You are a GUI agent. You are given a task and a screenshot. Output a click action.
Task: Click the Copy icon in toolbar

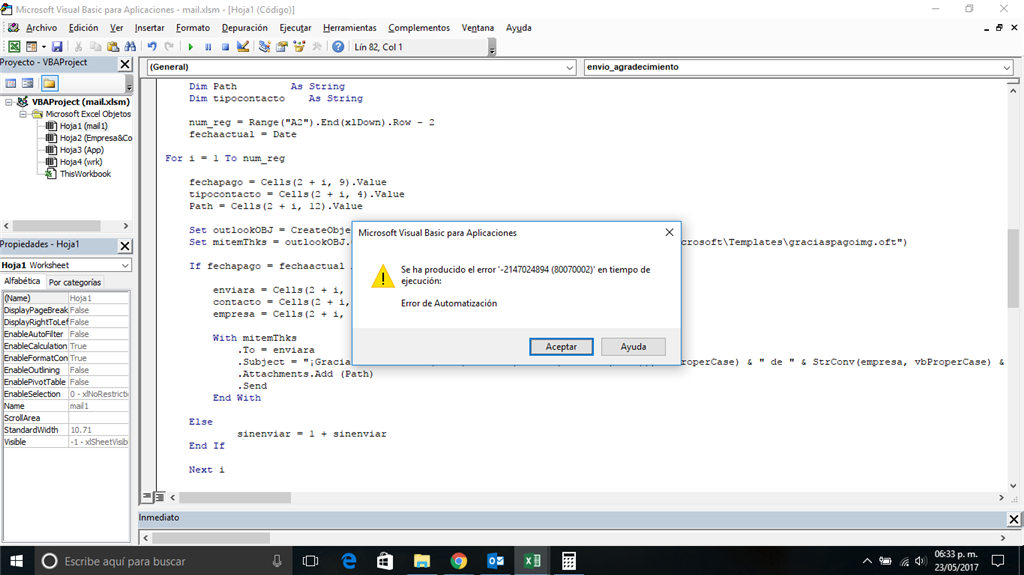click(x=95, y=46)
